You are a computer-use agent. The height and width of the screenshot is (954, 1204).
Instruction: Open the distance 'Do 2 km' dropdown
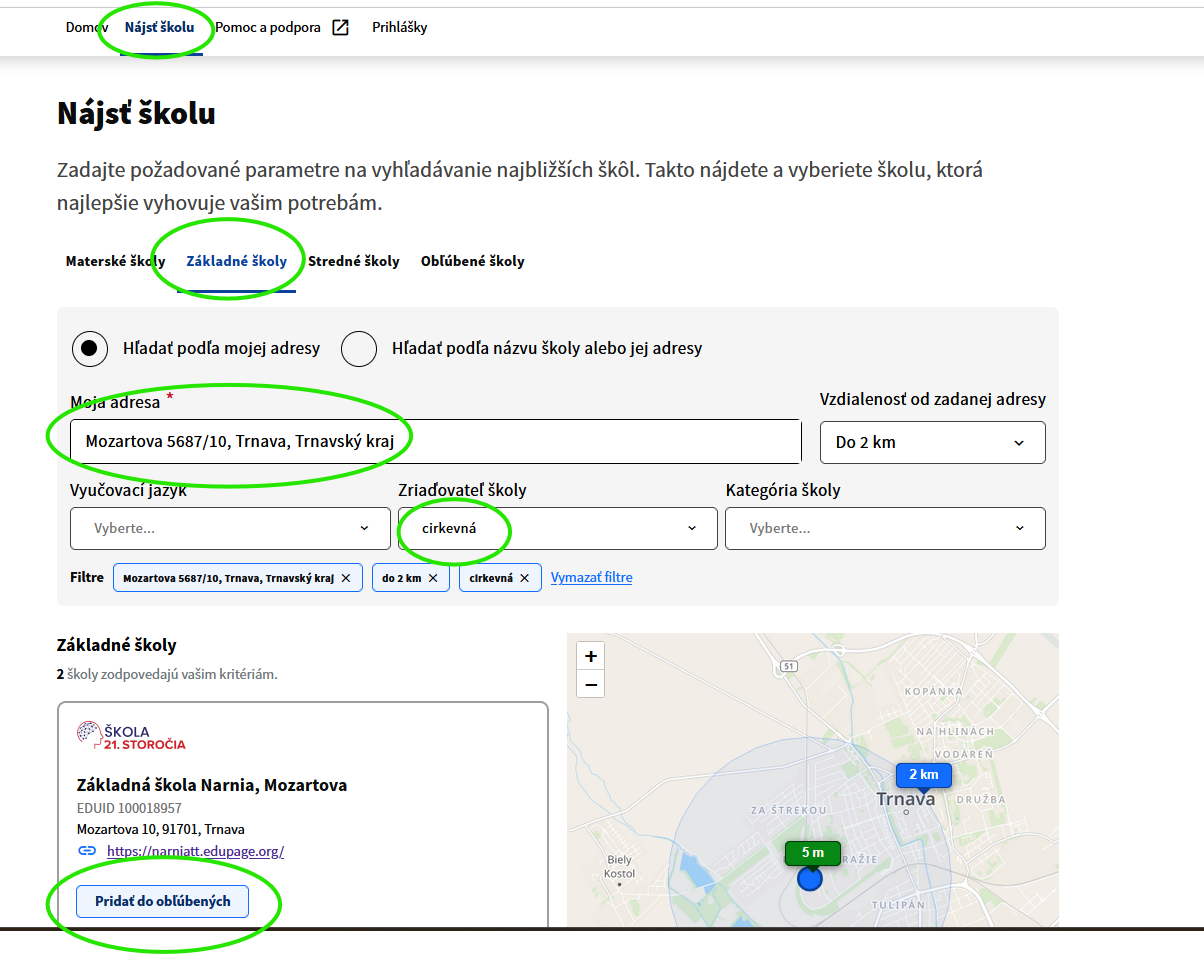(932, 442)
